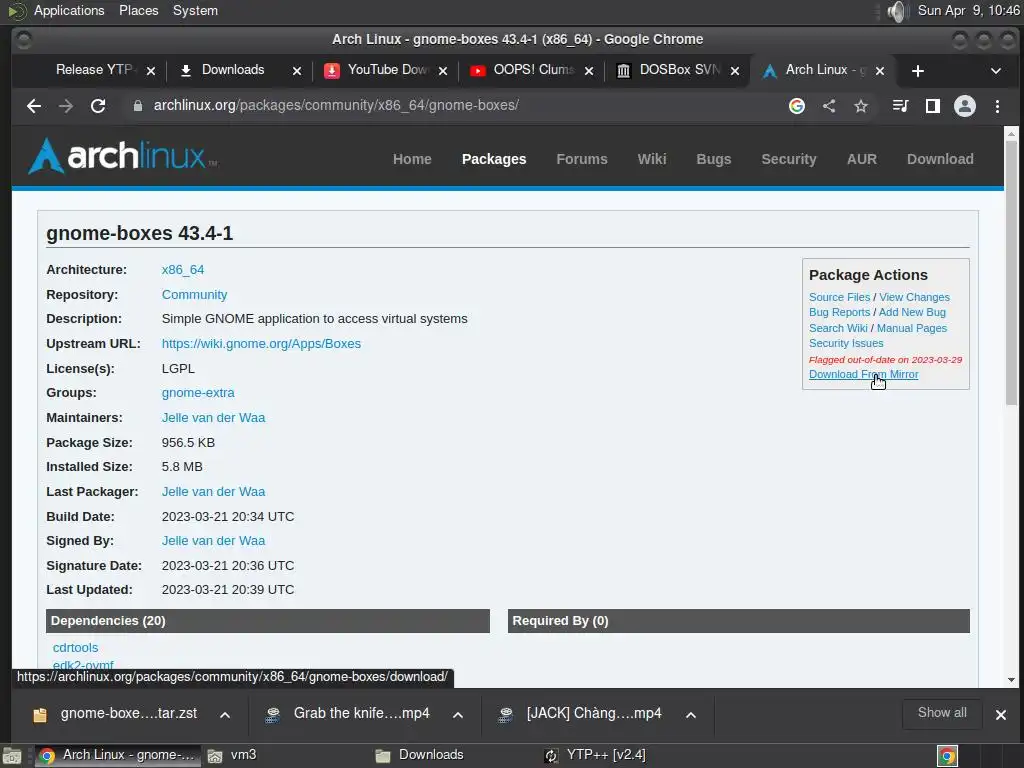
Task: Open the AUR nav item
Action: [x=862, y=159]
